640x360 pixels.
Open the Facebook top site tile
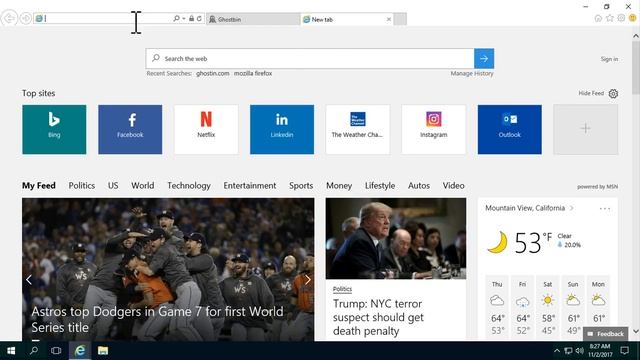point(130,129)
